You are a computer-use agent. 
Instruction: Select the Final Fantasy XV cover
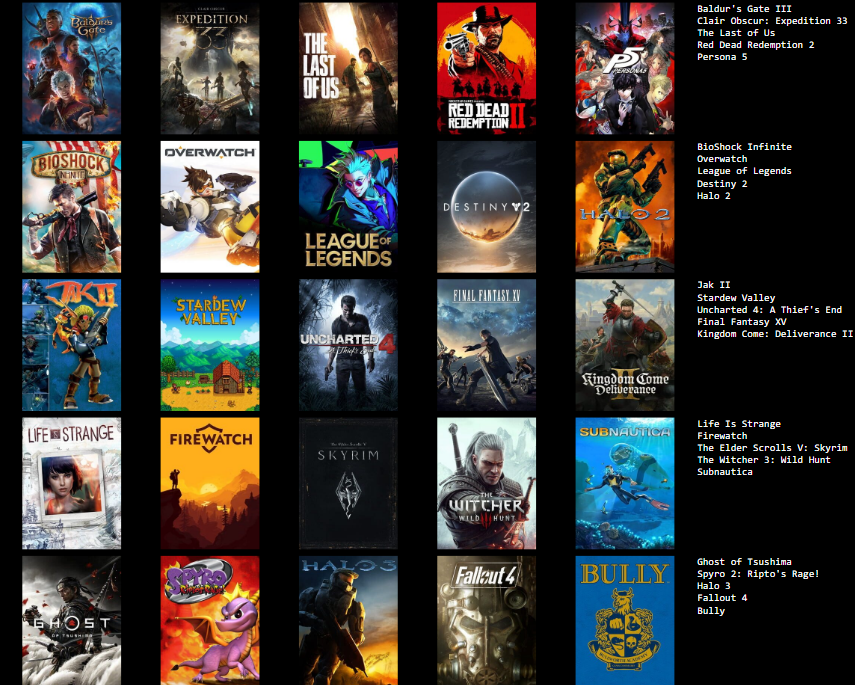[x=486, y=345]
